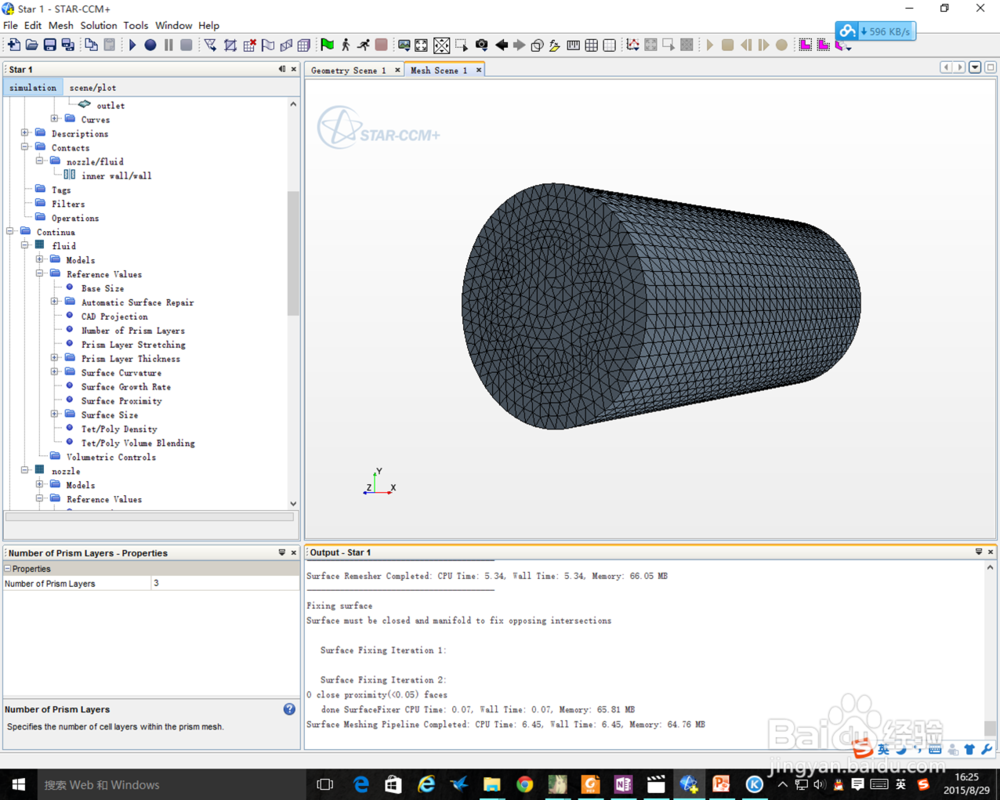Click the fx field function icon
This screenshot has width=1000, height=800.
coord(554,45)
